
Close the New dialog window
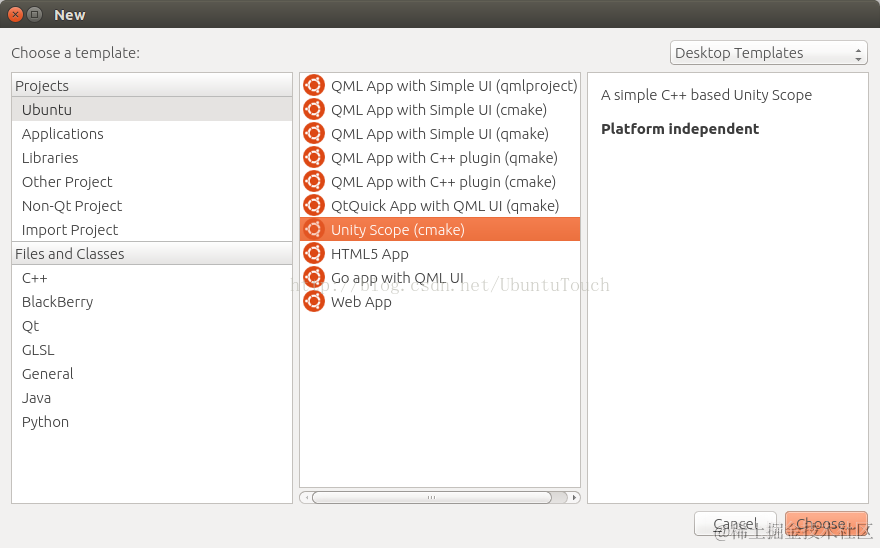pyautogui.click(x=16, y=15)
